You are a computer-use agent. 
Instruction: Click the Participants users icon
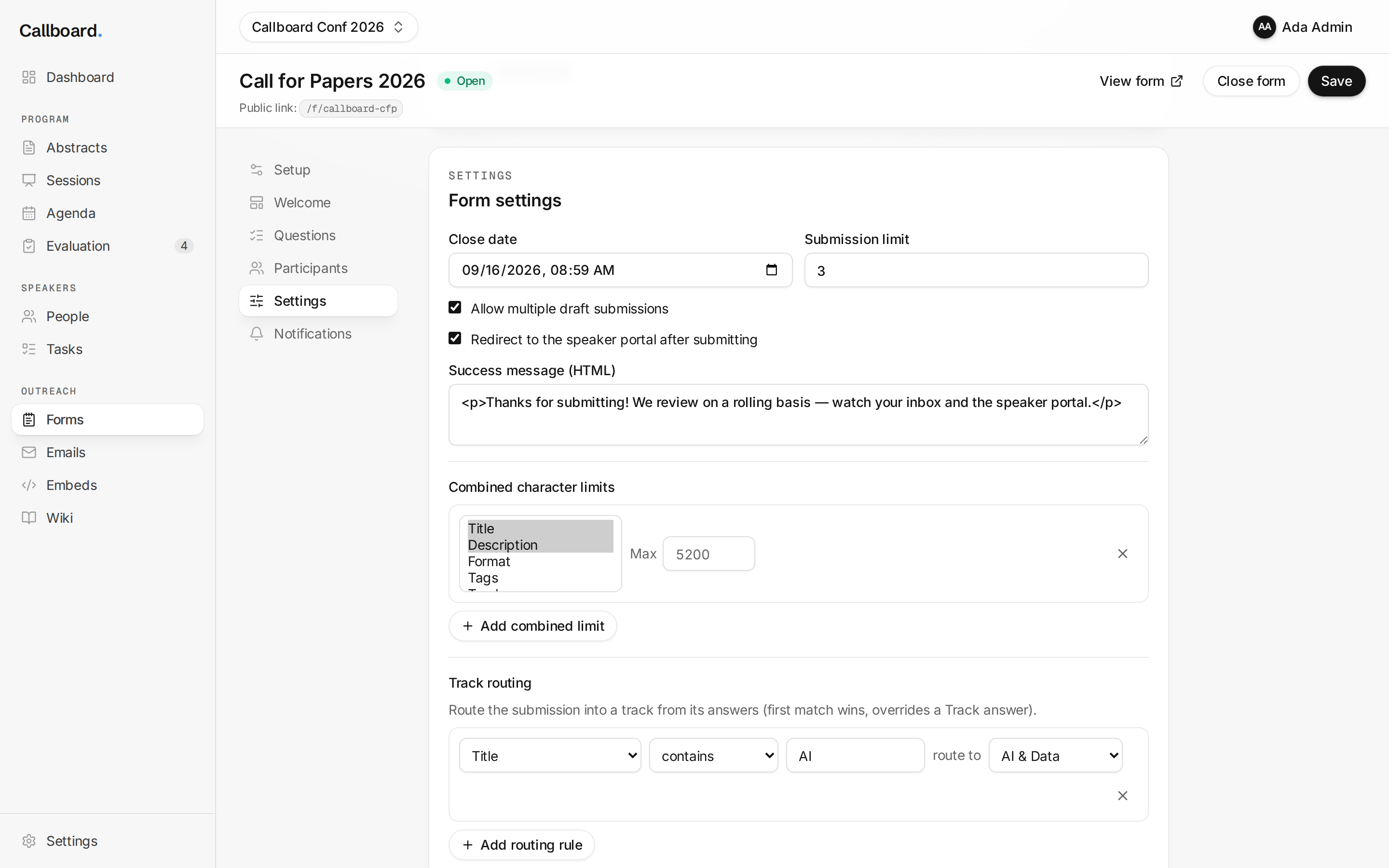[257, 268]
